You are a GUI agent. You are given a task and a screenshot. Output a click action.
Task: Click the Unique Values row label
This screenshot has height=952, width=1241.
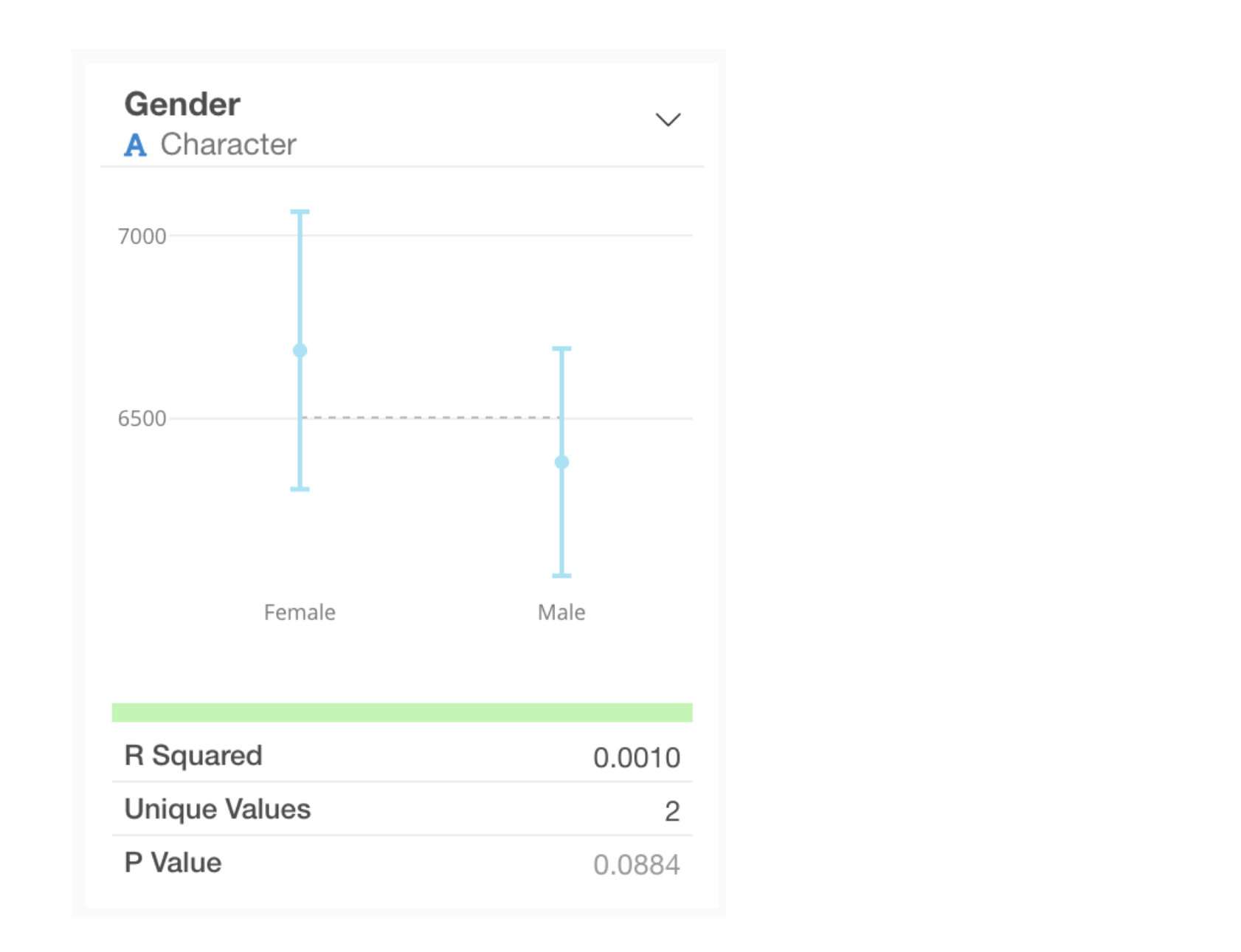pos(218,810)
